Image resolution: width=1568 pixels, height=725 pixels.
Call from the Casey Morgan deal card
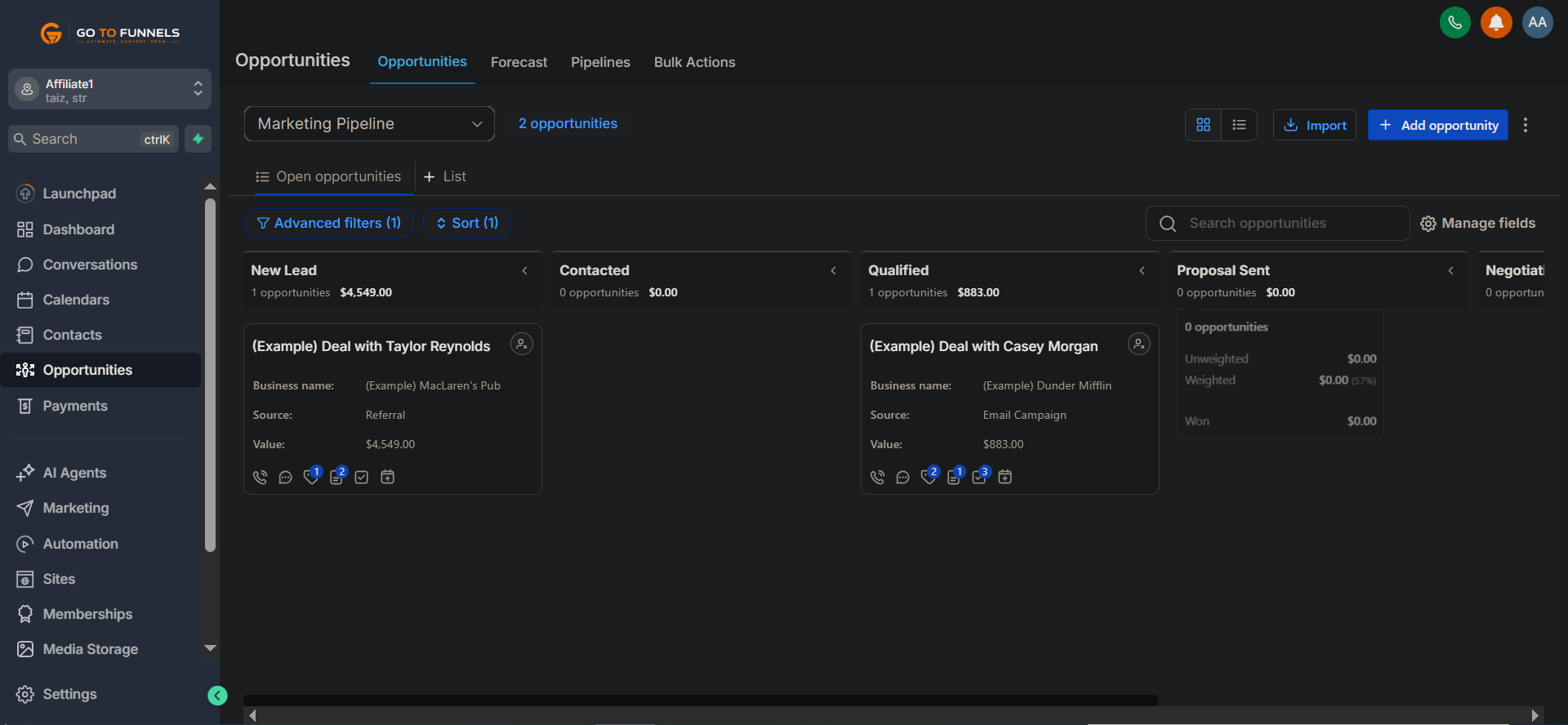click(877, 477)
